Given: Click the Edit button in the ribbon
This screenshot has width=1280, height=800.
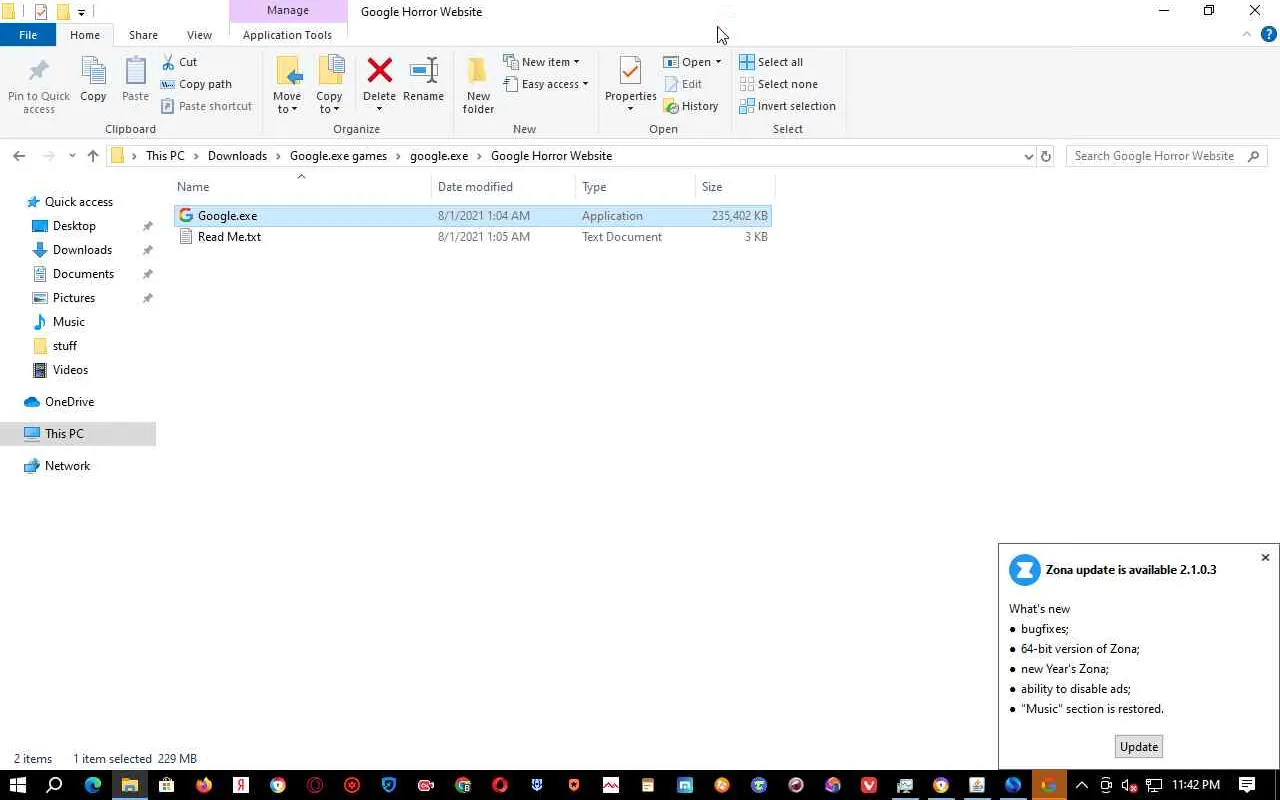Looking at the screenshot, I should [683, 84].
